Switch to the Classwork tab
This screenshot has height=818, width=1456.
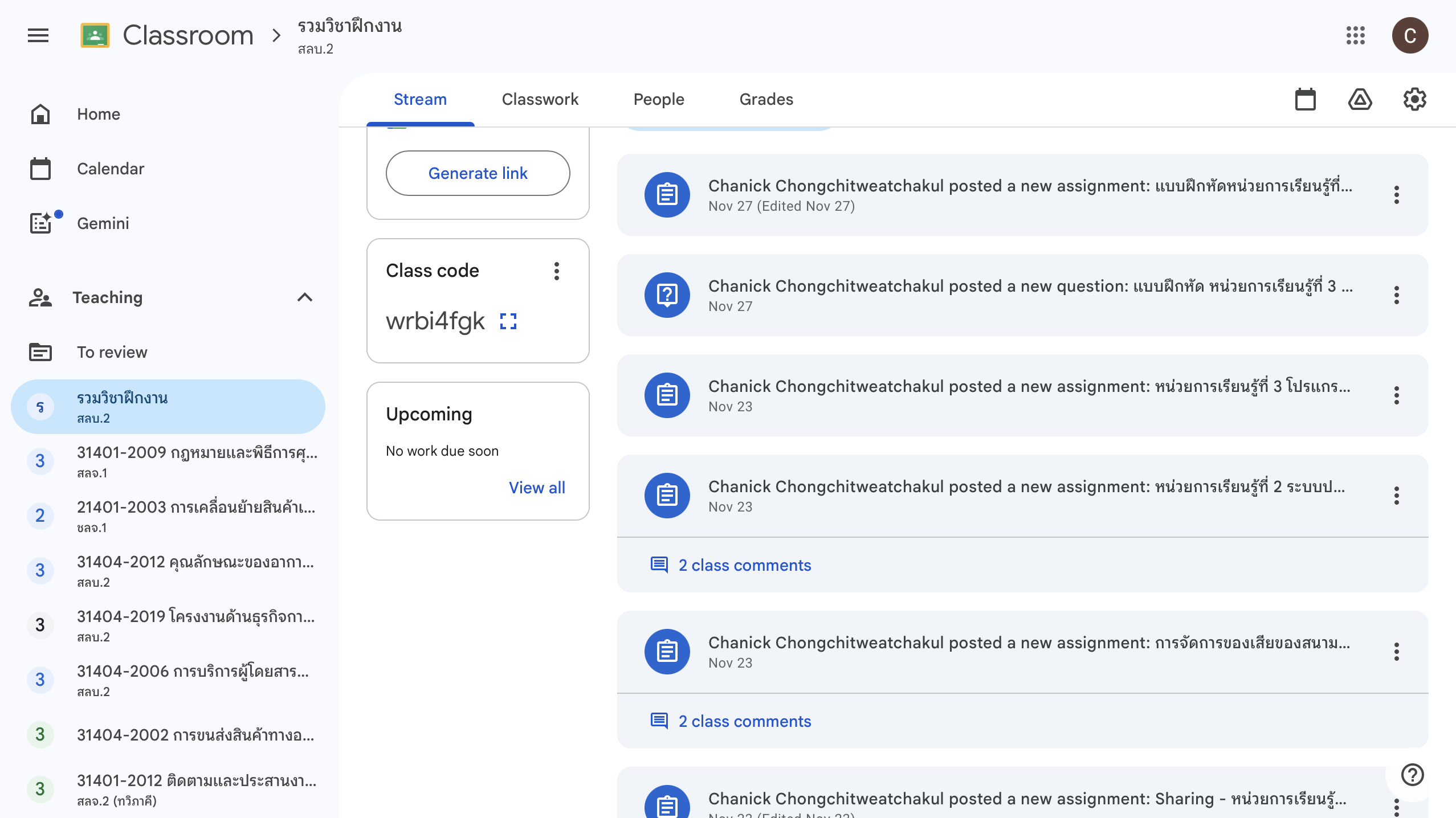pos(540,100)
